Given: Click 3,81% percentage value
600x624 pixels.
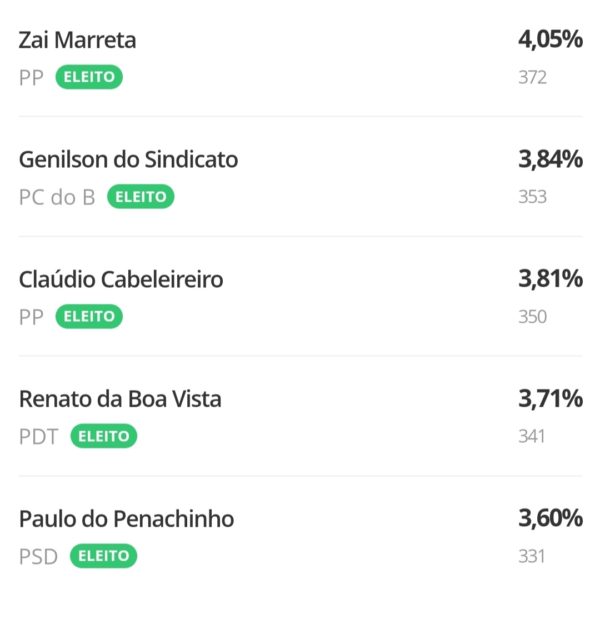Looking at the screenshot, I should (x=549, y=280).
